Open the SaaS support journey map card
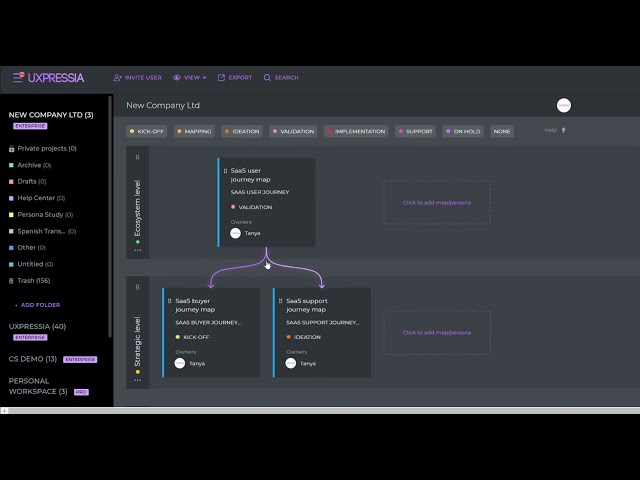Image resolution: width=640 pixels, height=480 pixels. (322, 333)
